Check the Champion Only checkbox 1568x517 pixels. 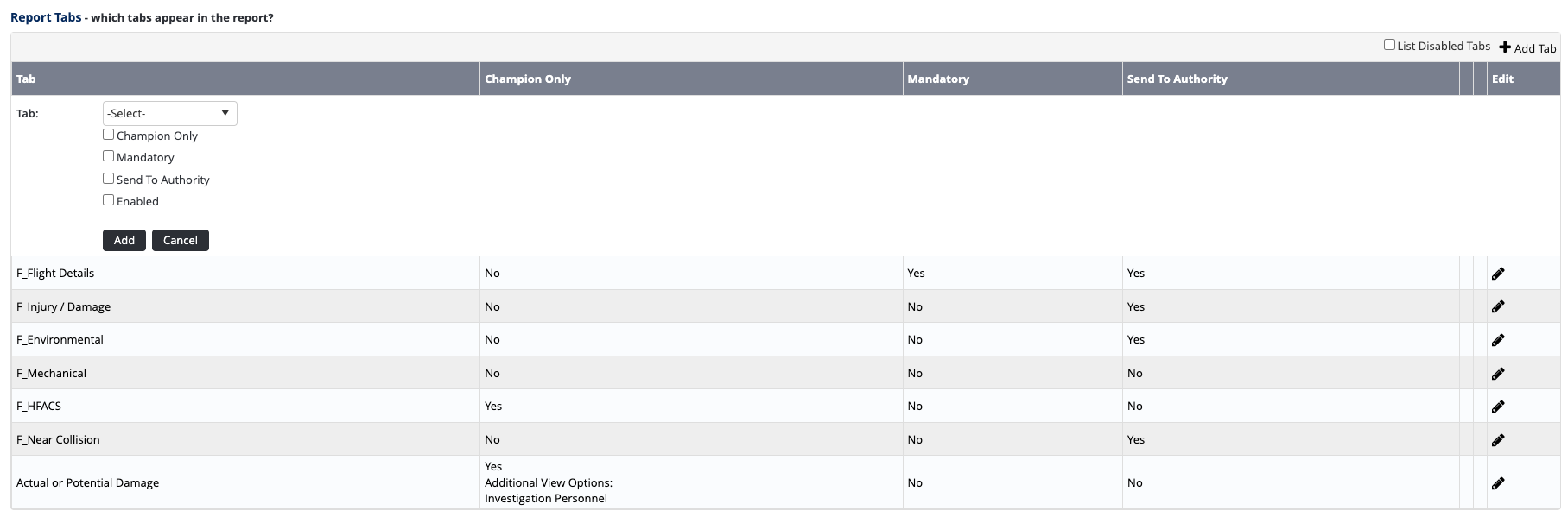109,135
